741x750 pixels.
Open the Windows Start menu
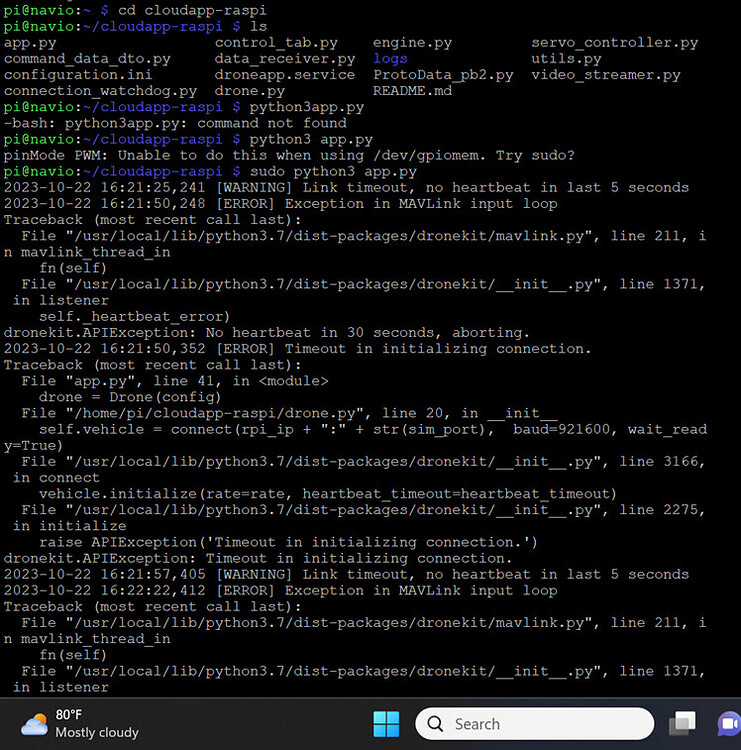pos(385,724)
